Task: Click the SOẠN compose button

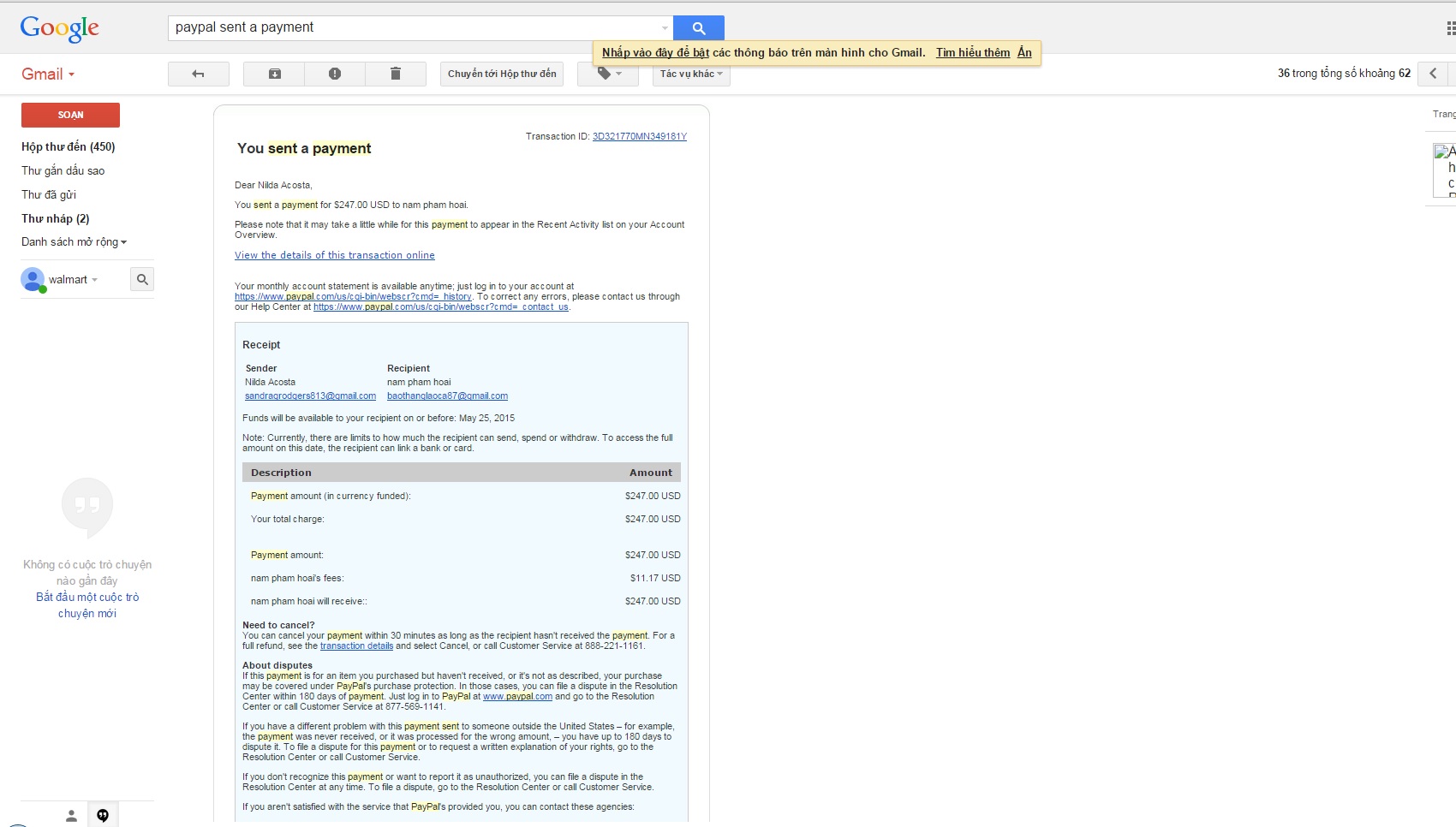Action: (70, 115)
